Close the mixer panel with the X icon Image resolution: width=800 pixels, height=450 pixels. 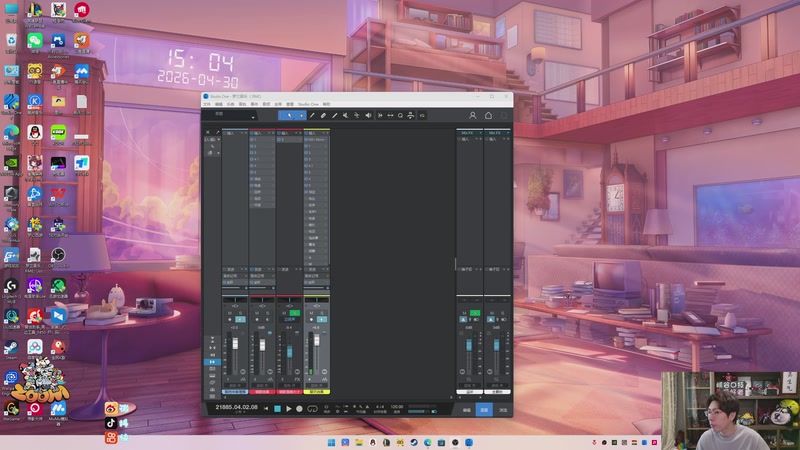208,132
